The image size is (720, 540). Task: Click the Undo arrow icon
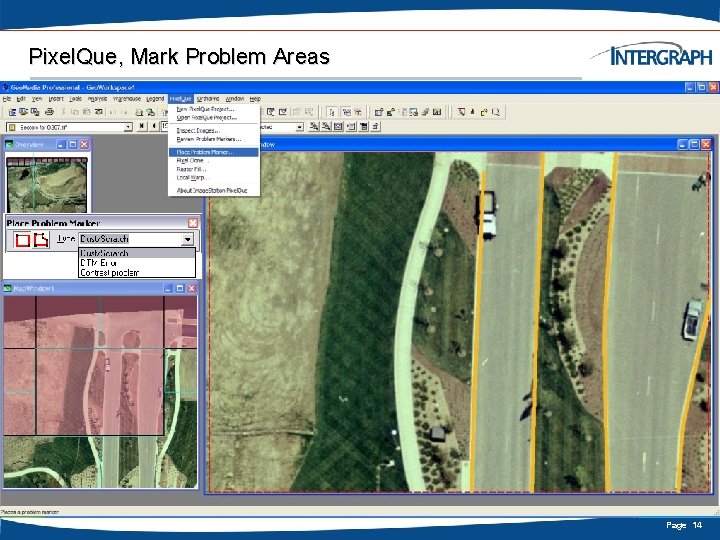tap(112, 112)
